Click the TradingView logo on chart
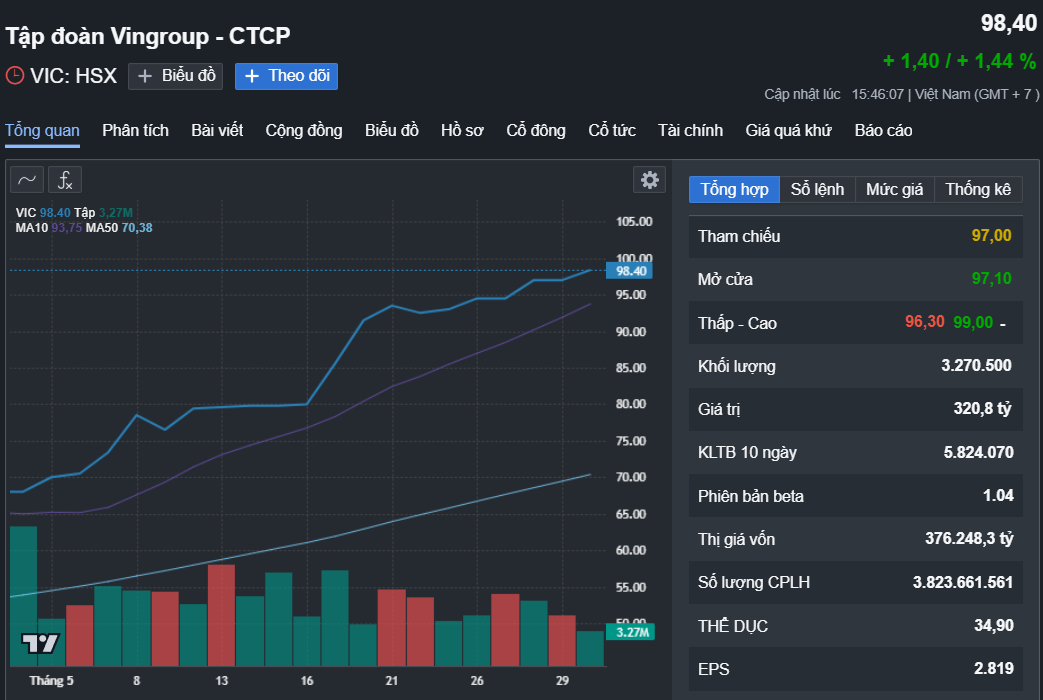 pyautogui.click(x=40, y=643)
